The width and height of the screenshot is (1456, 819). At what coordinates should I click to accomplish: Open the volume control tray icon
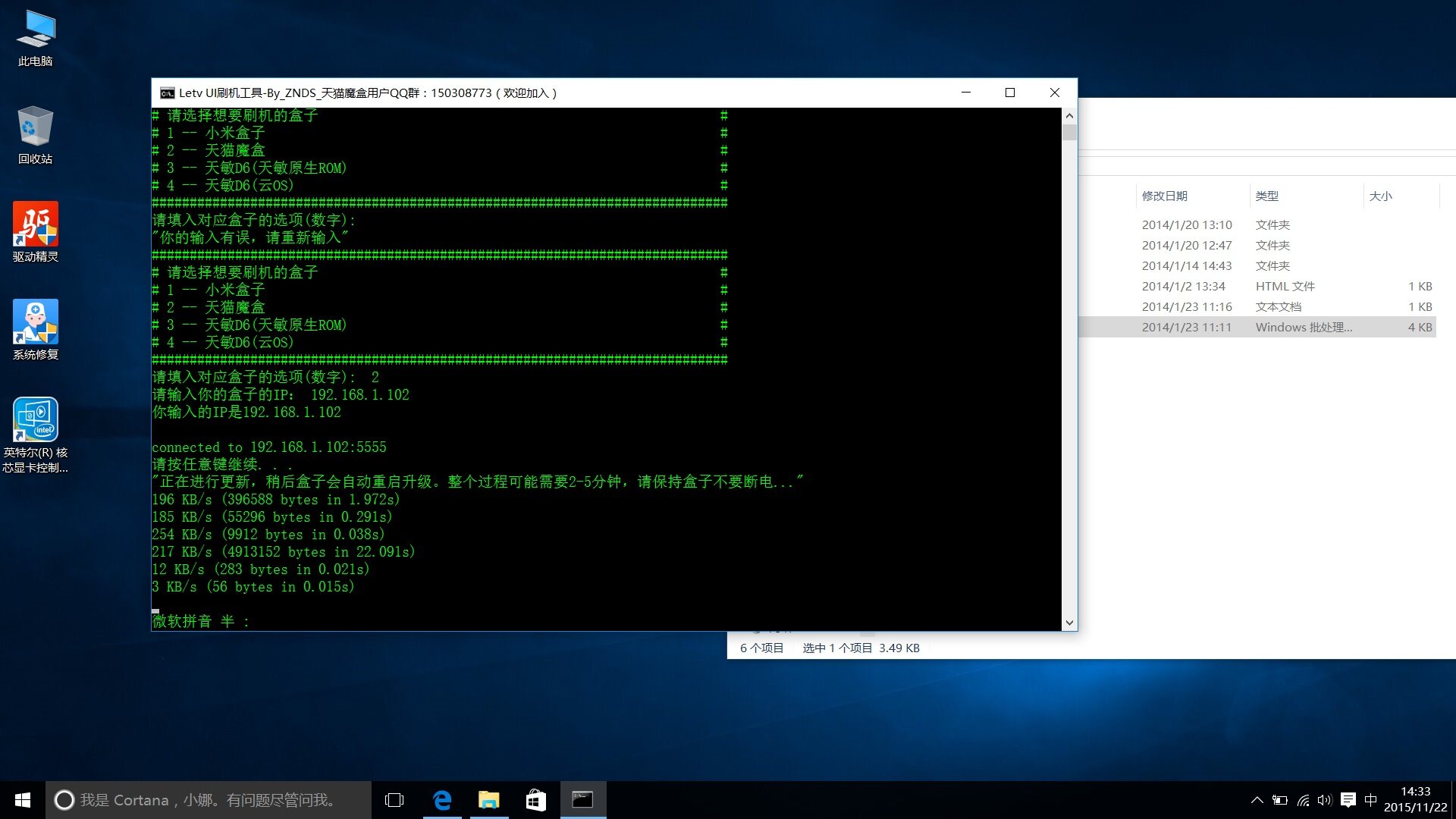[x=1325, y=800]
